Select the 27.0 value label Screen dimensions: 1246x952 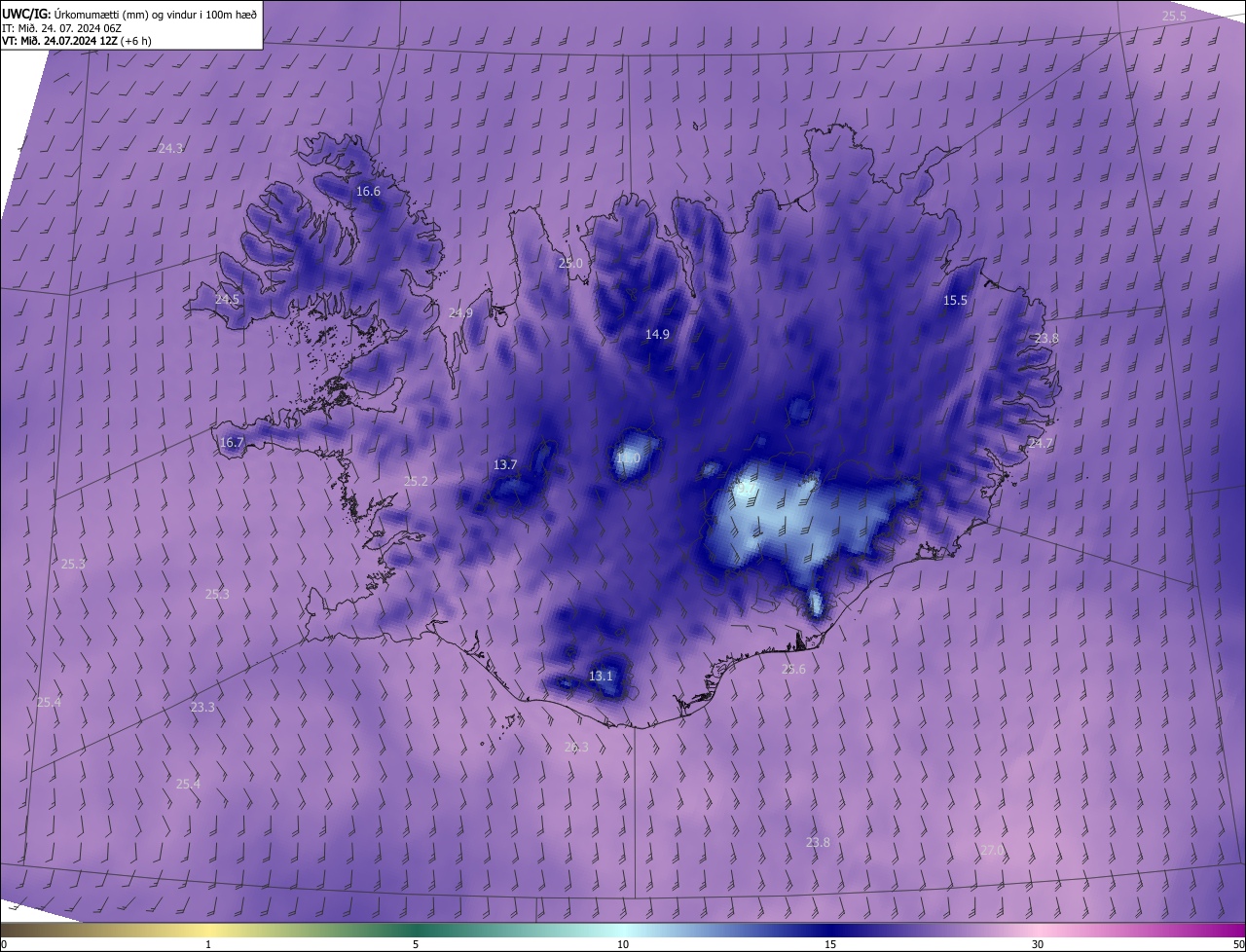coord(991,850)
